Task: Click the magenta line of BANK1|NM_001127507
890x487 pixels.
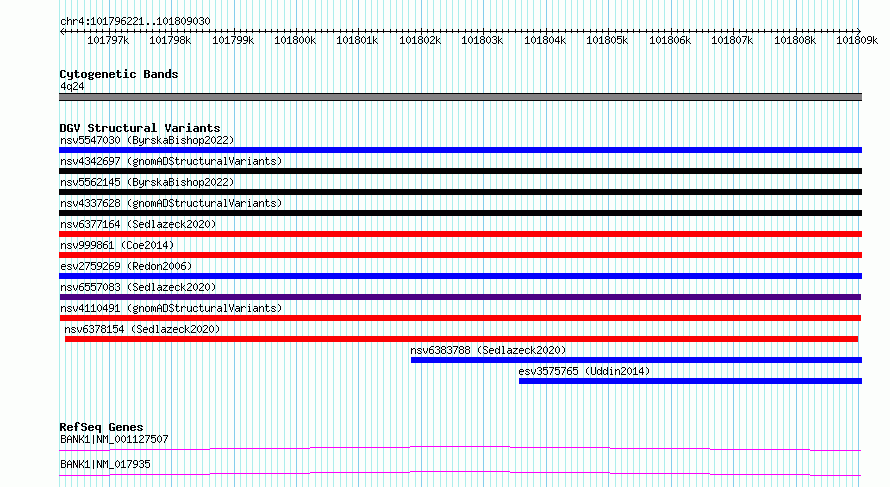Action: pos(460,449)
